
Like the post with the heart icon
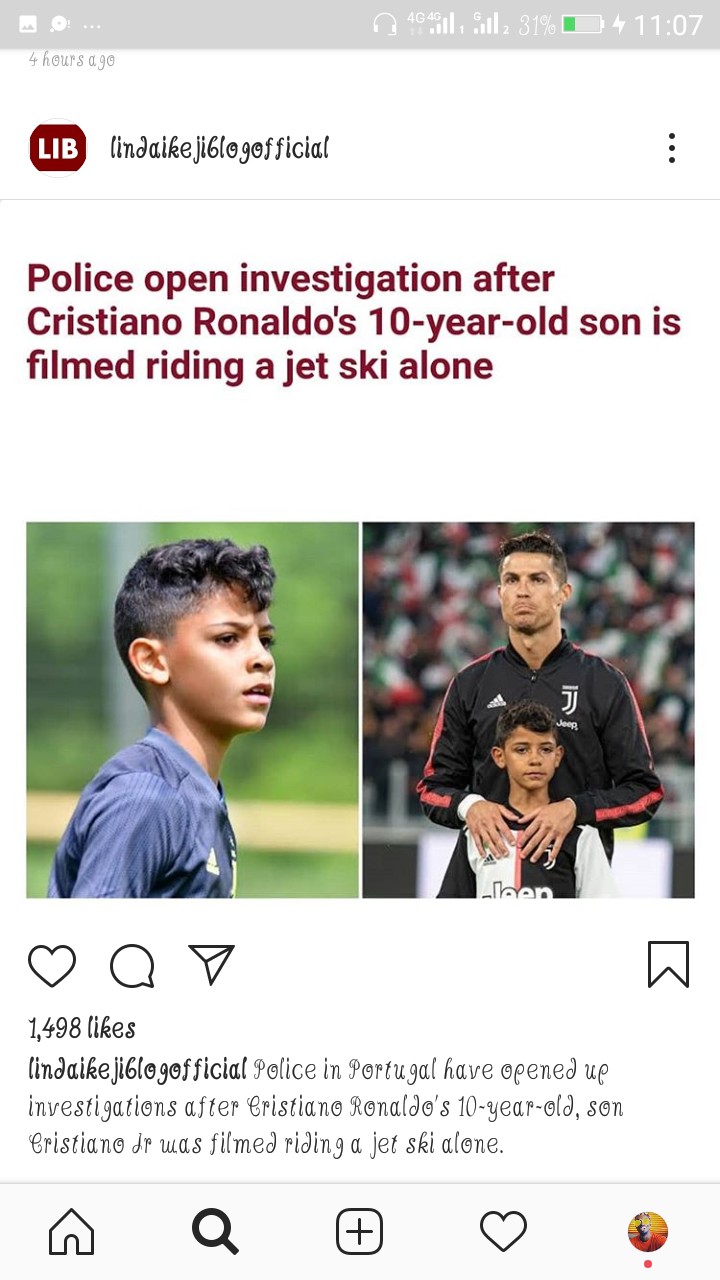click(52, 965)
